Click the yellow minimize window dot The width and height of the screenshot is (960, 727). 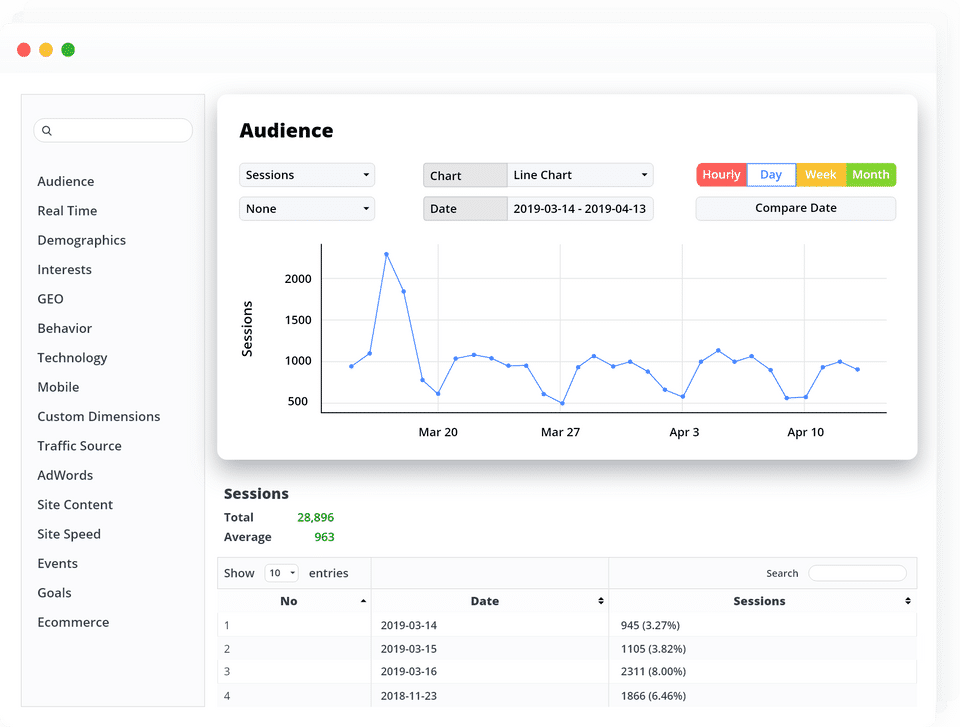(x=46, y=50)
